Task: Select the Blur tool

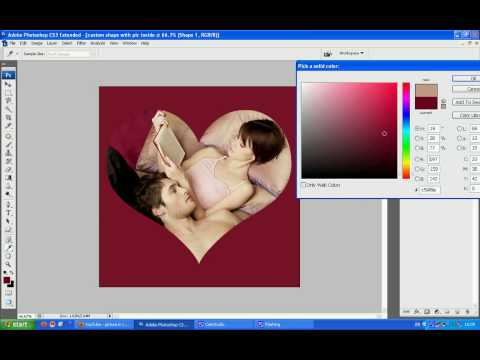Action: (x=8, y=186)
